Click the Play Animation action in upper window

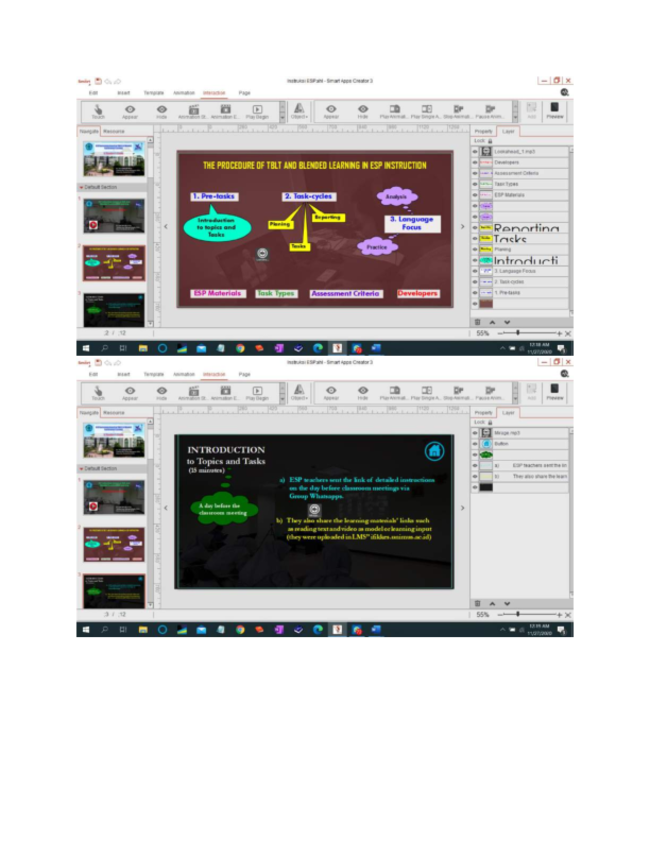[x=394, y=112]
